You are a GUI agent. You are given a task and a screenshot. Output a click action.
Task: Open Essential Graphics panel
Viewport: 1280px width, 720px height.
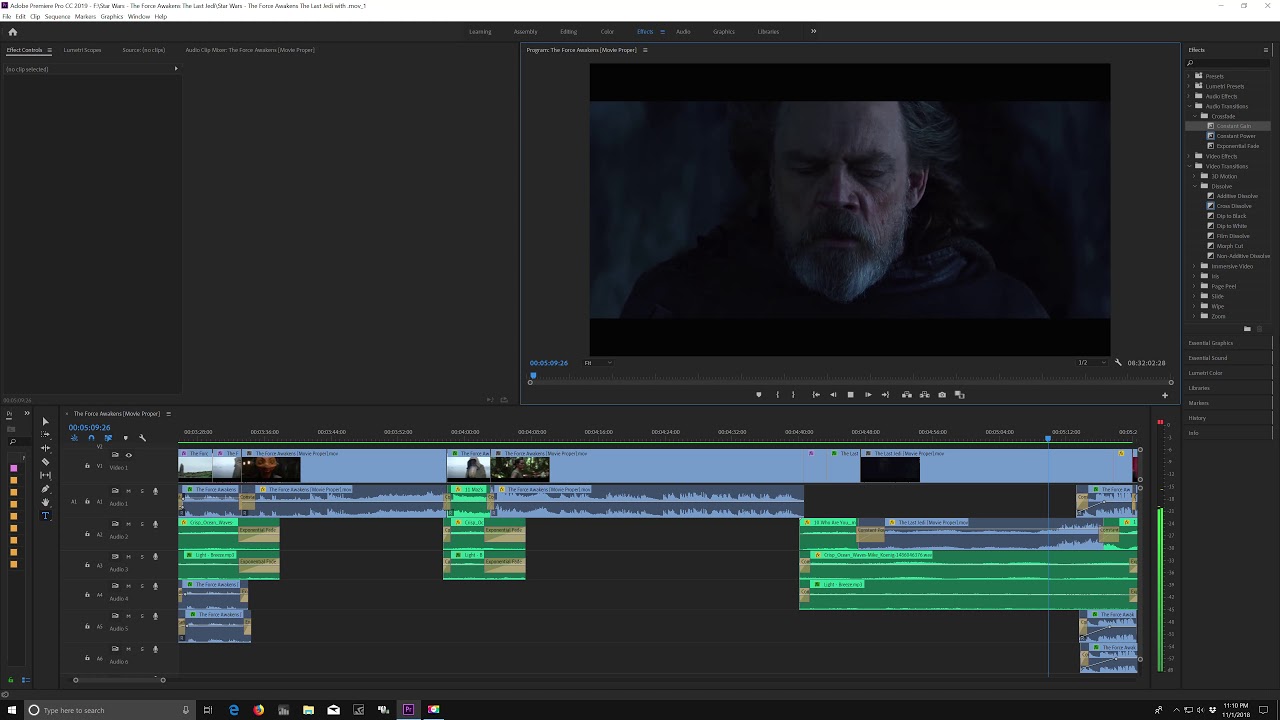click(1210, 343)
